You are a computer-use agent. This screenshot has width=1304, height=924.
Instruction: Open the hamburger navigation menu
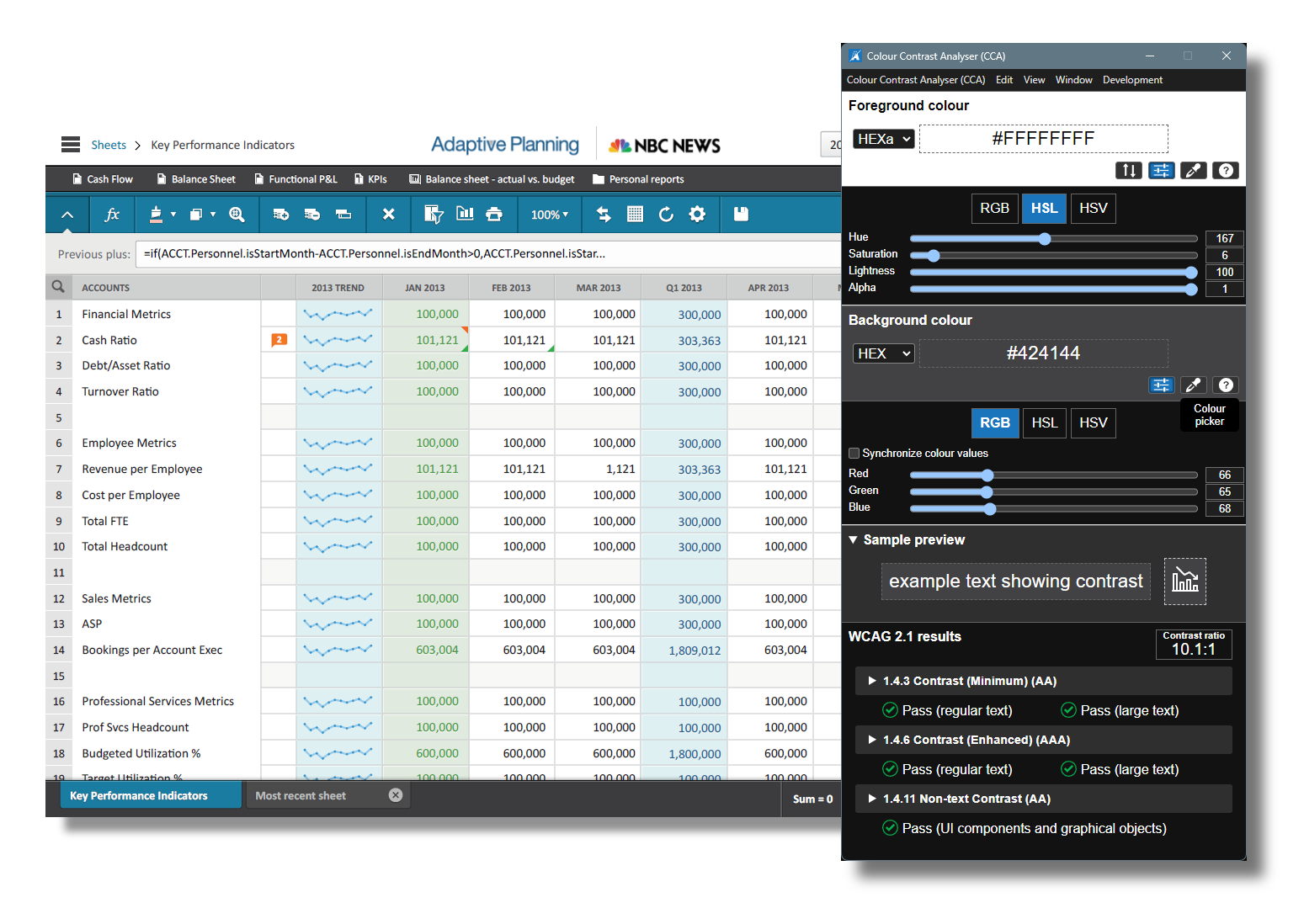pyautogui.click(x=71, y=145)
